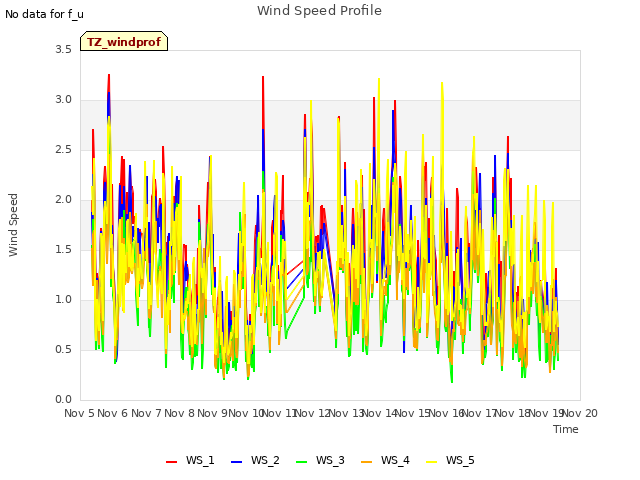Click the Nov 5 x-axis tick label
This screenshot has height=480, width=640.
tap(79, 413)
